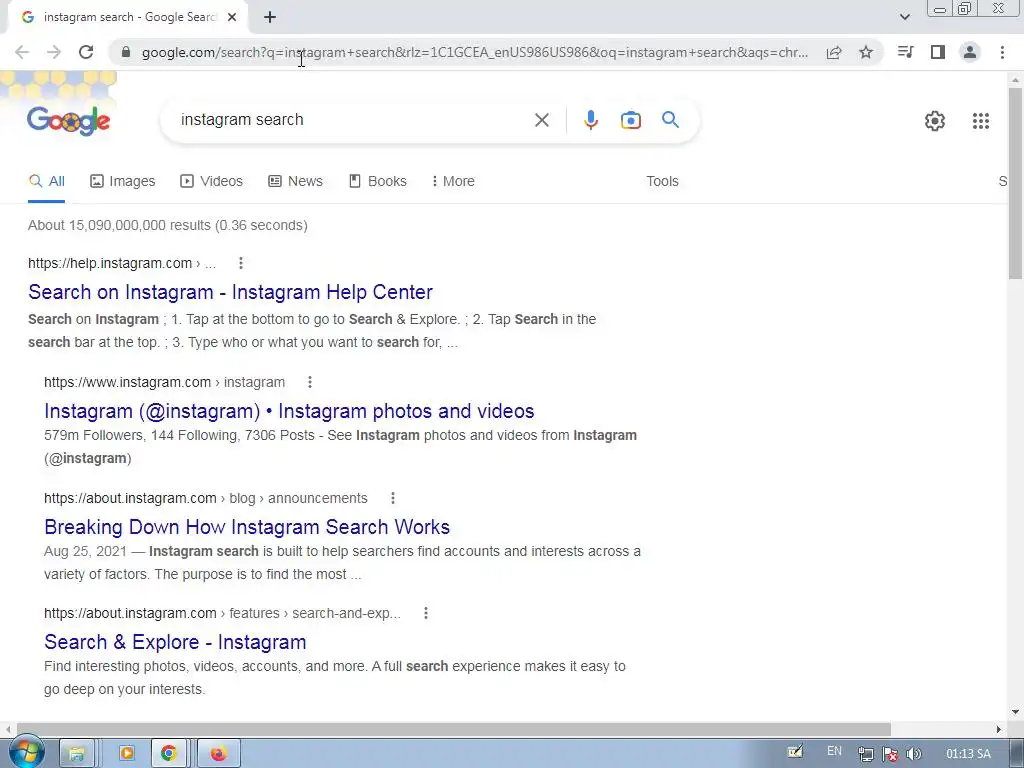
Task: Click the vertical scrollbar thumb
Action: [1015, 183]
